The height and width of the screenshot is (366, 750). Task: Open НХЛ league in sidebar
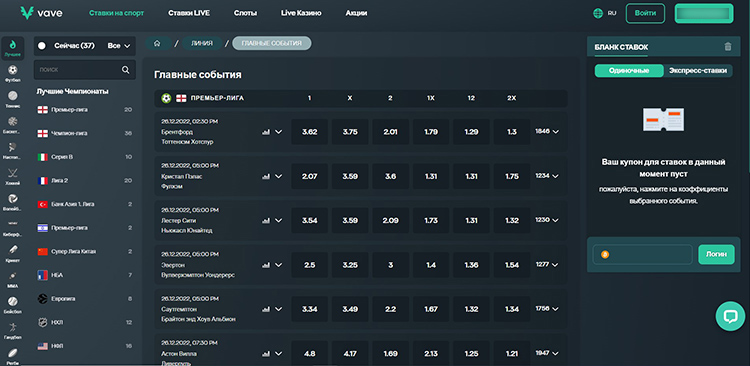coord(84,322)
